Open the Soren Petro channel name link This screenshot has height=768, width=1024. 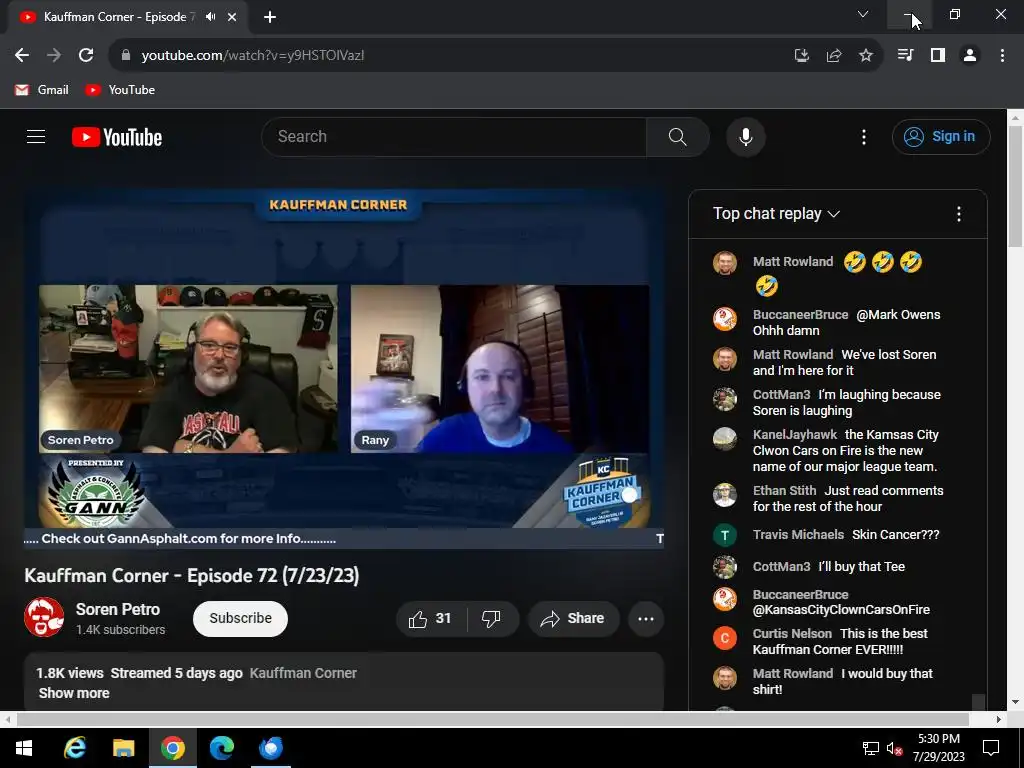pos(118,609)
